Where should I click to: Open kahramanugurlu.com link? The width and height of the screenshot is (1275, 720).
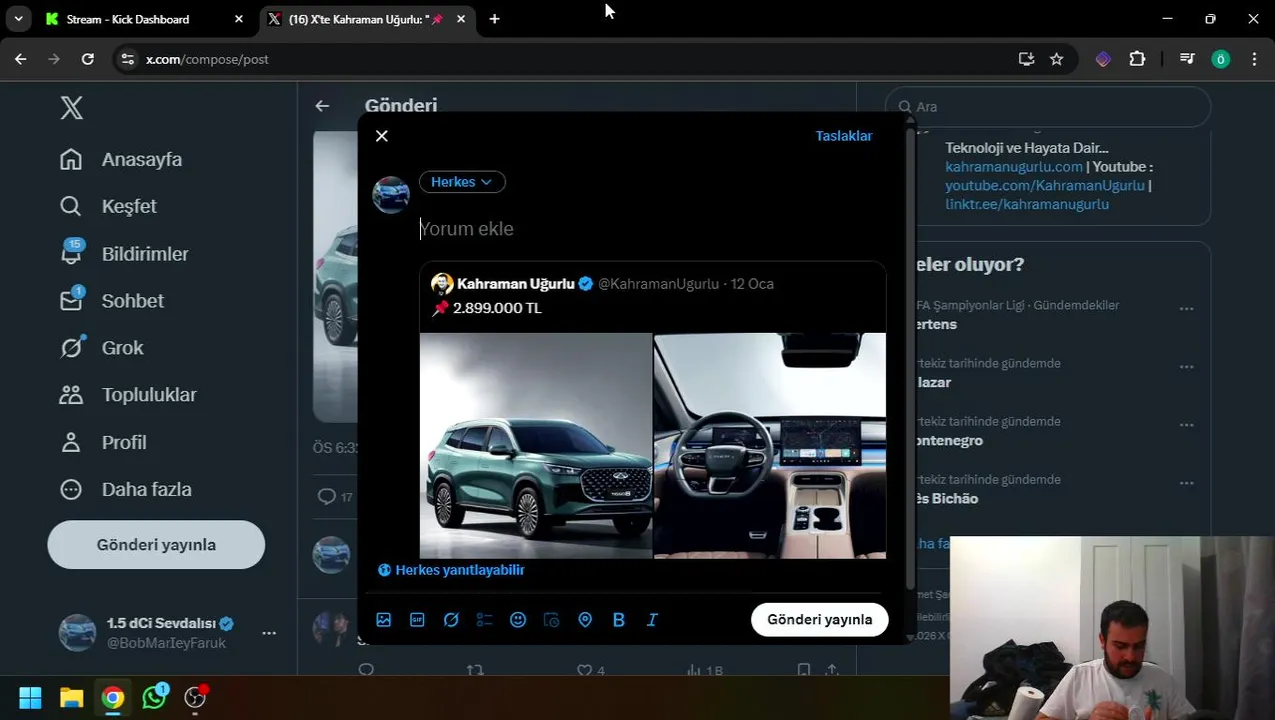coord(1014,167)
